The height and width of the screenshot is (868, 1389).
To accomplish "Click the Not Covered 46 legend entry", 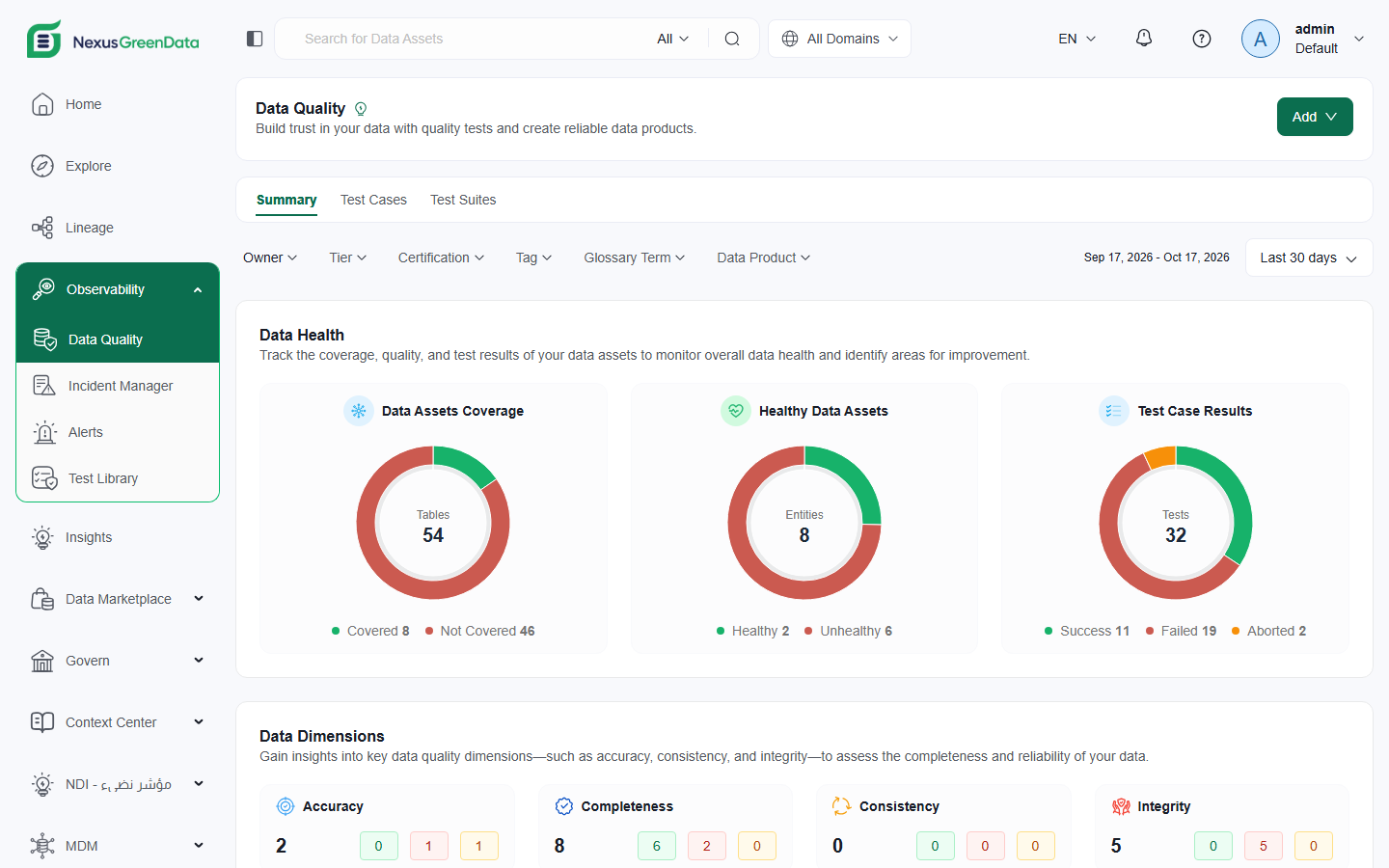I will [x=480, y=631].
